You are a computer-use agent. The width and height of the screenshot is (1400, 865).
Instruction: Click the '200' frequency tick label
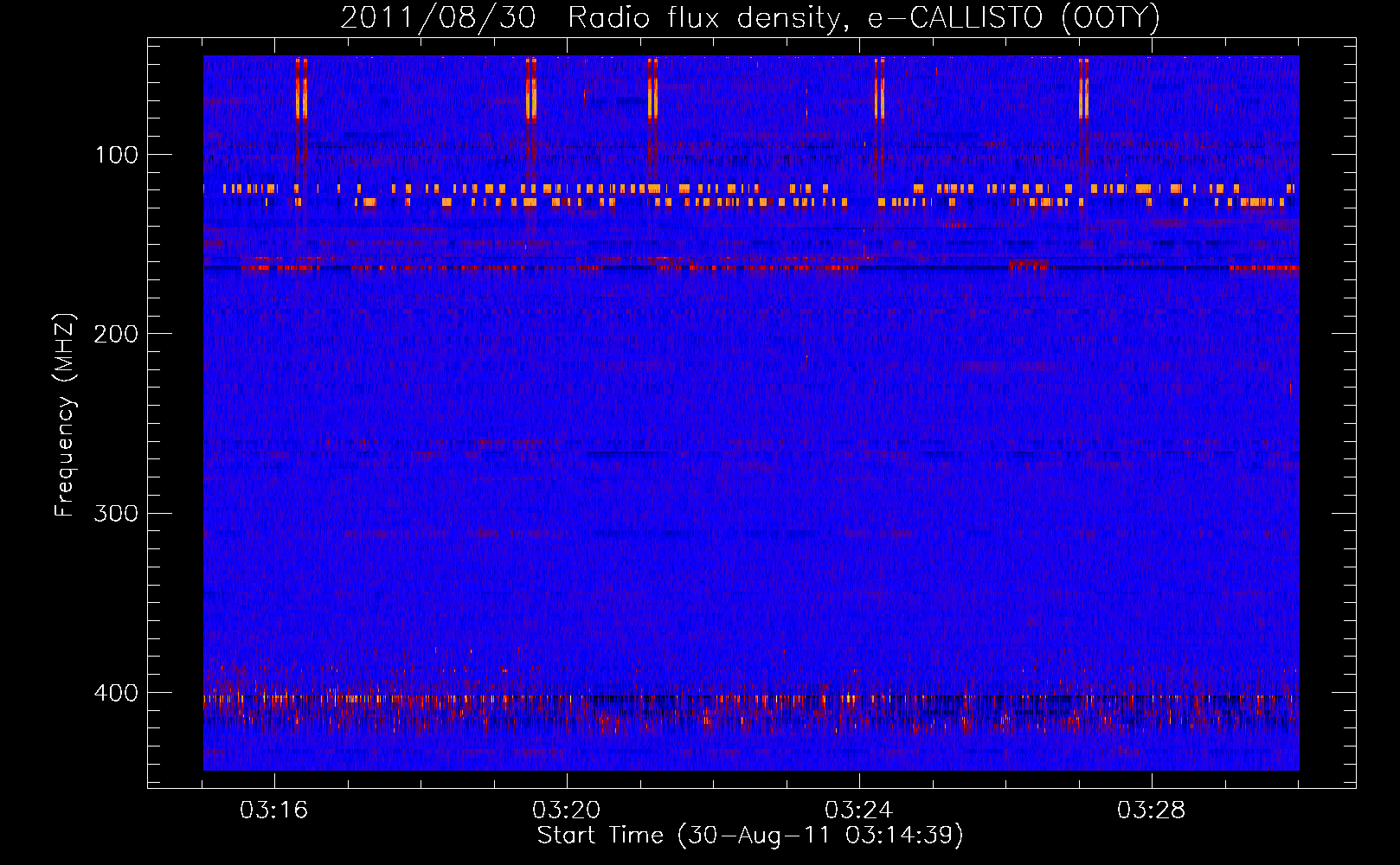point(116,334)
